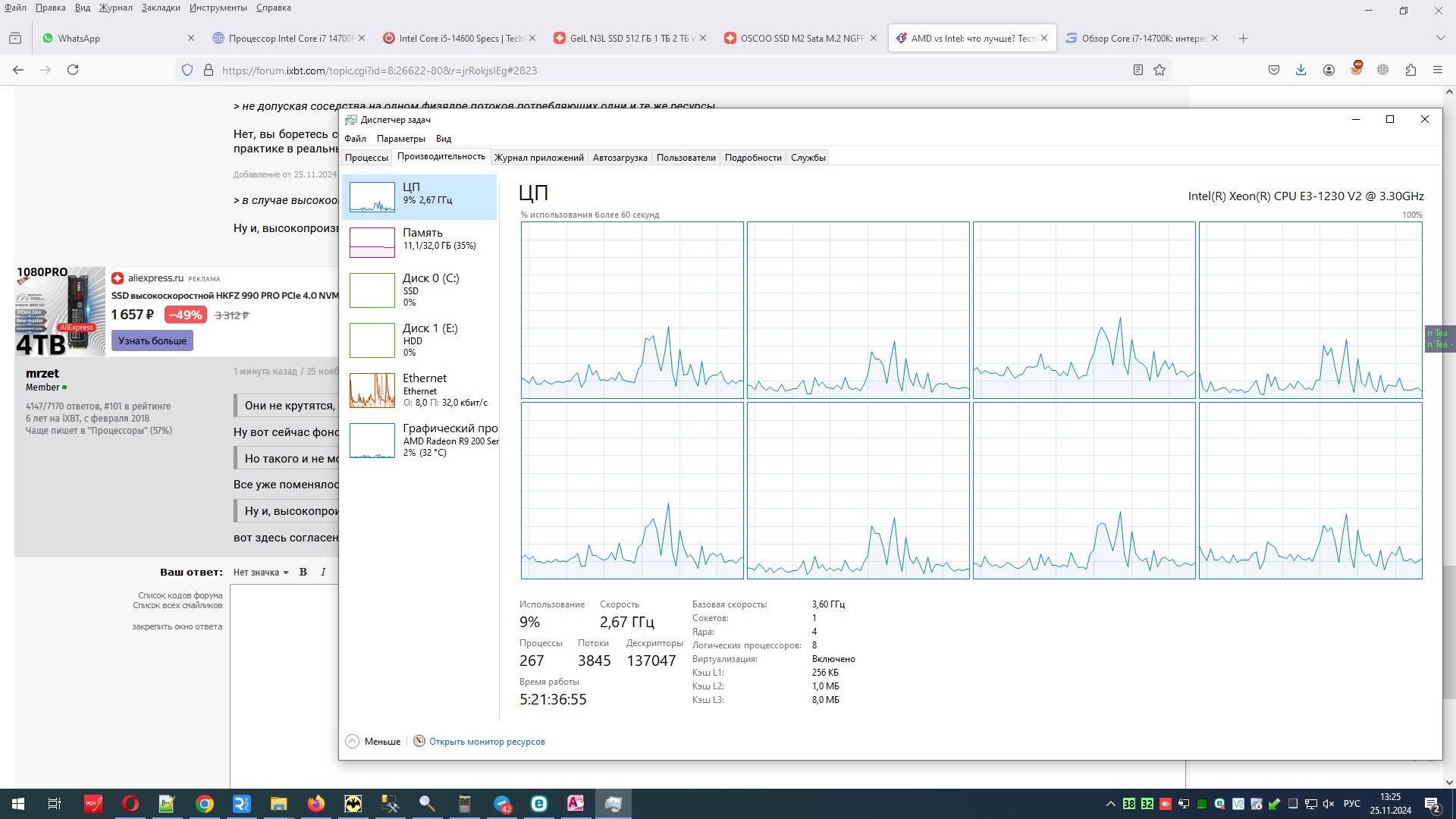Viewport: 1456px width, 819px height.
Task: Click the Узнать больше ad button
Action: pyautogui.click(x=152, y=341)
